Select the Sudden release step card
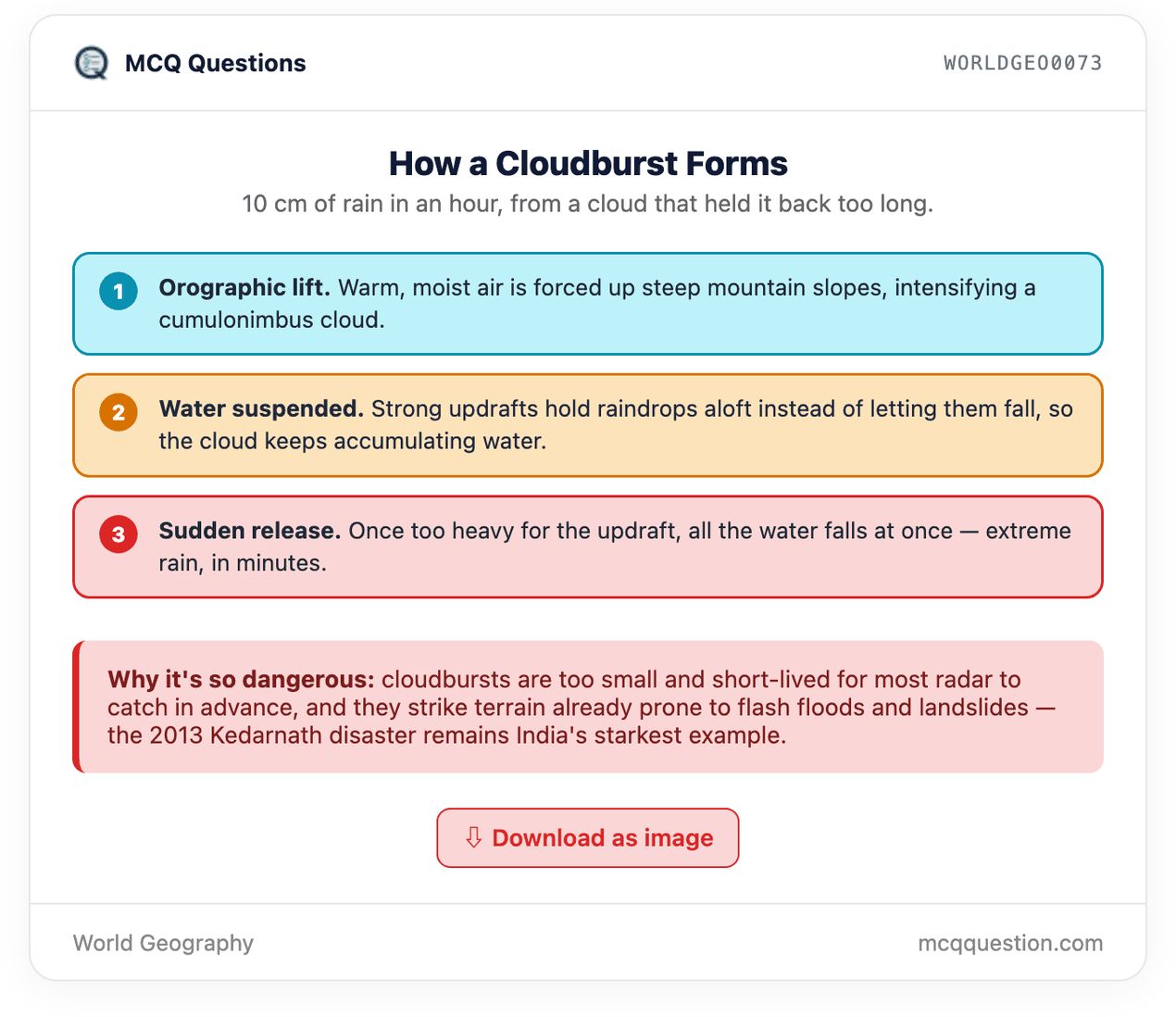Image resolution: width=1176 pixels, height=1017 pixels. (588, 546)
